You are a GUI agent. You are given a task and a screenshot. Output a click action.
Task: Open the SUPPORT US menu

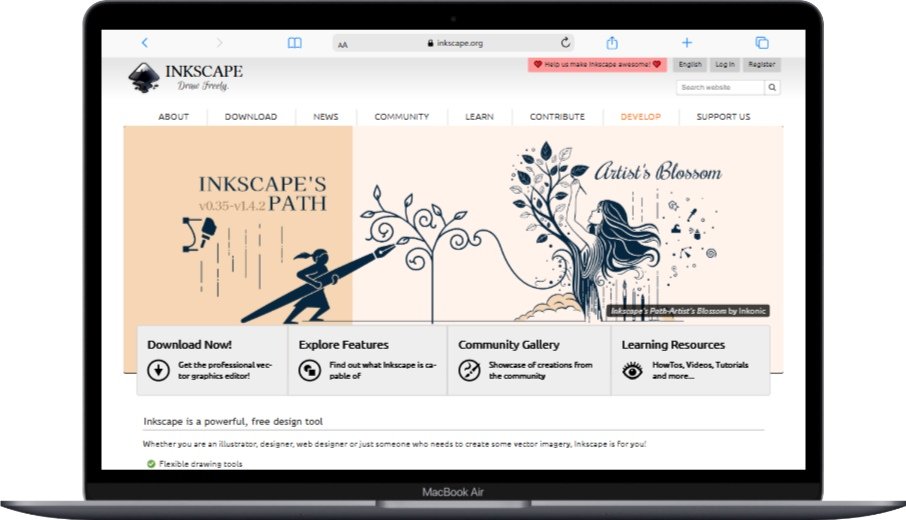point(723,117)
